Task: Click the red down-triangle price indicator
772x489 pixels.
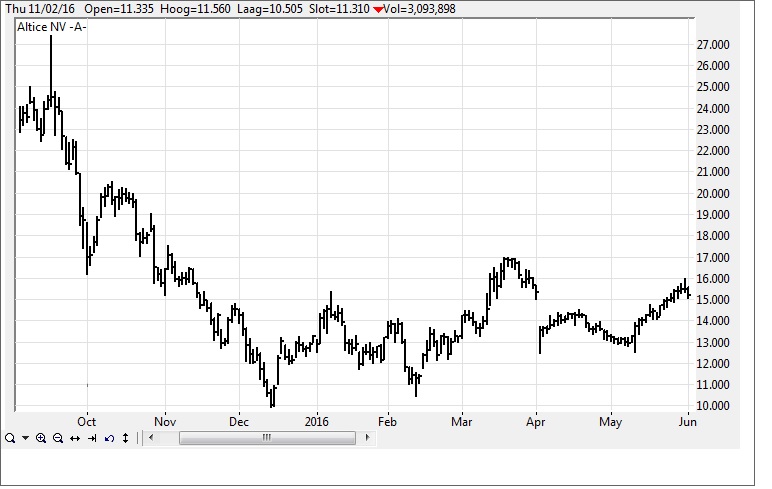Action: [378, 9]
